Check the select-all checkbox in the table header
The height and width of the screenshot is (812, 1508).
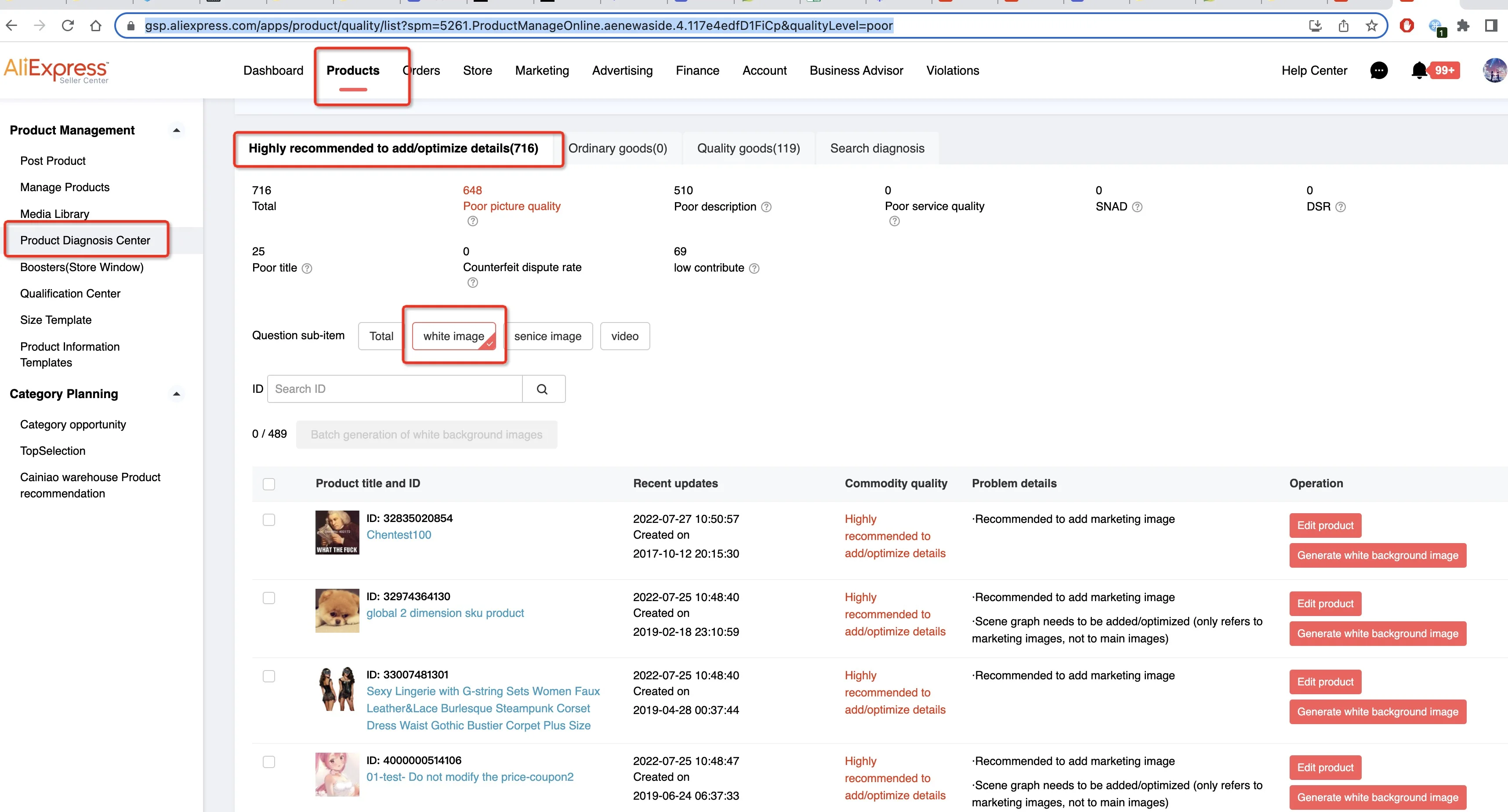tap(269, 484)
